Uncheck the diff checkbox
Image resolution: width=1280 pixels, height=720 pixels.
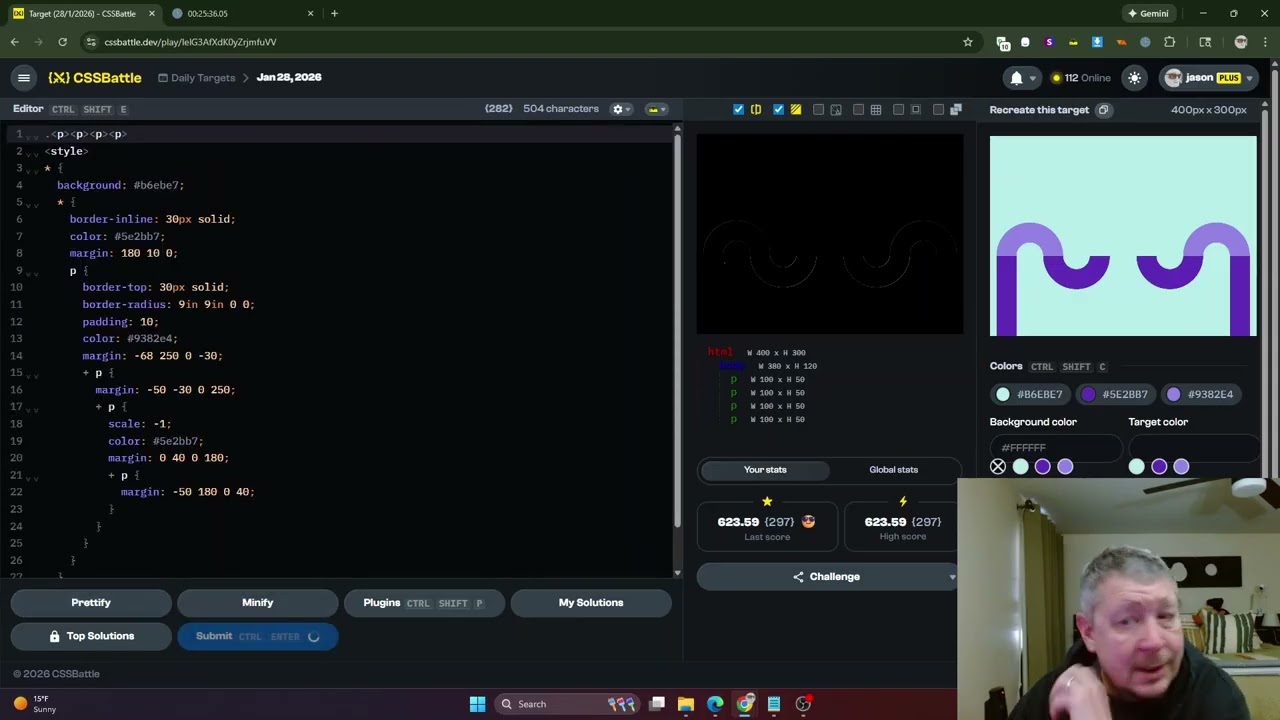coord(778,109)
